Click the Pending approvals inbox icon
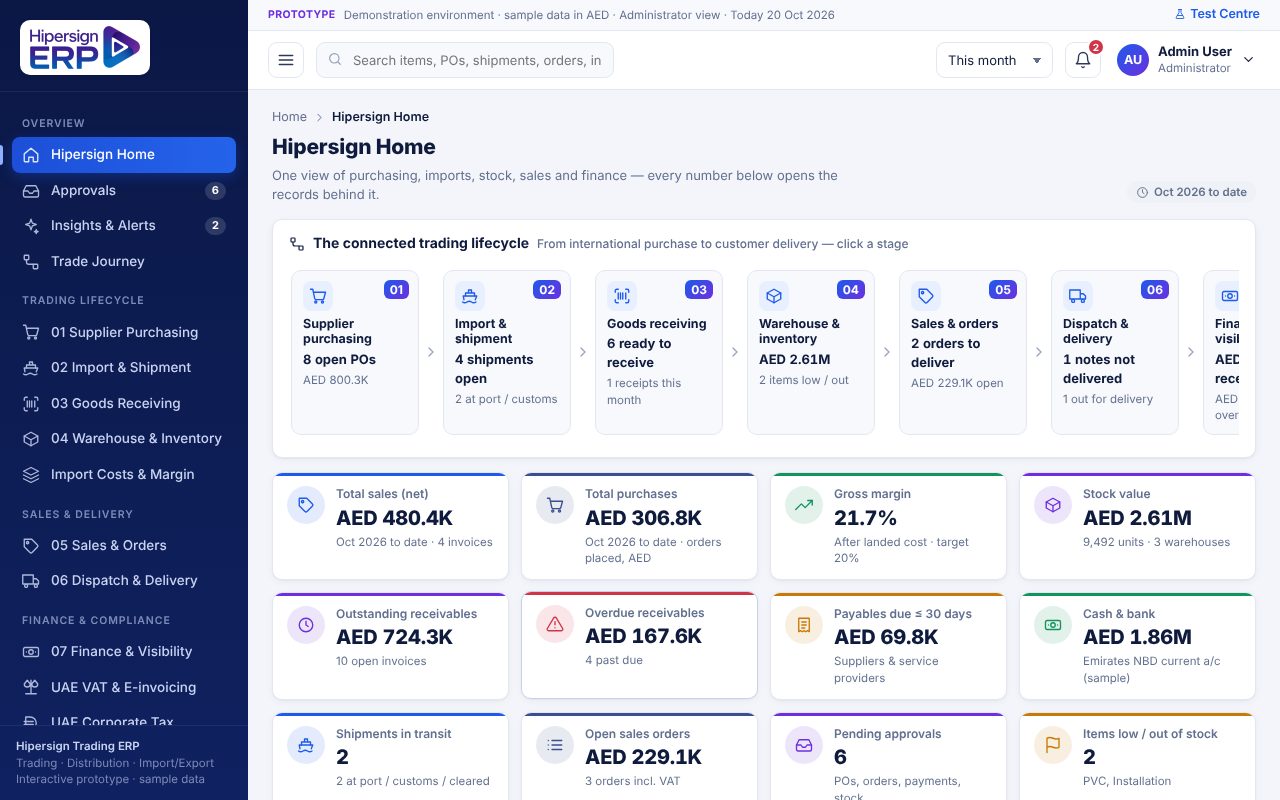The width and height of the screenshot is (1280, 800). [804, 746]
